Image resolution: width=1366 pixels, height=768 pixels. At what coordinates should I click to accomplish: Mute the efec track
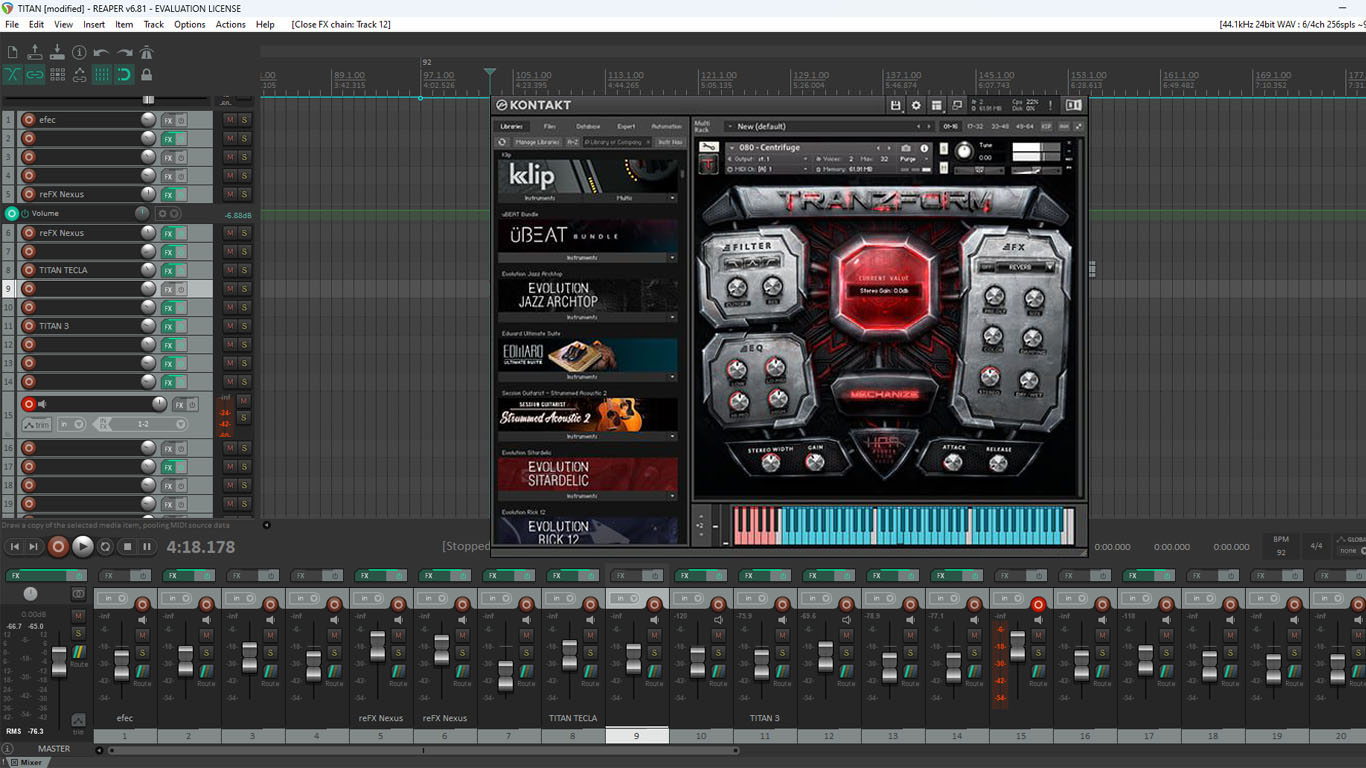tap(230, 120)
